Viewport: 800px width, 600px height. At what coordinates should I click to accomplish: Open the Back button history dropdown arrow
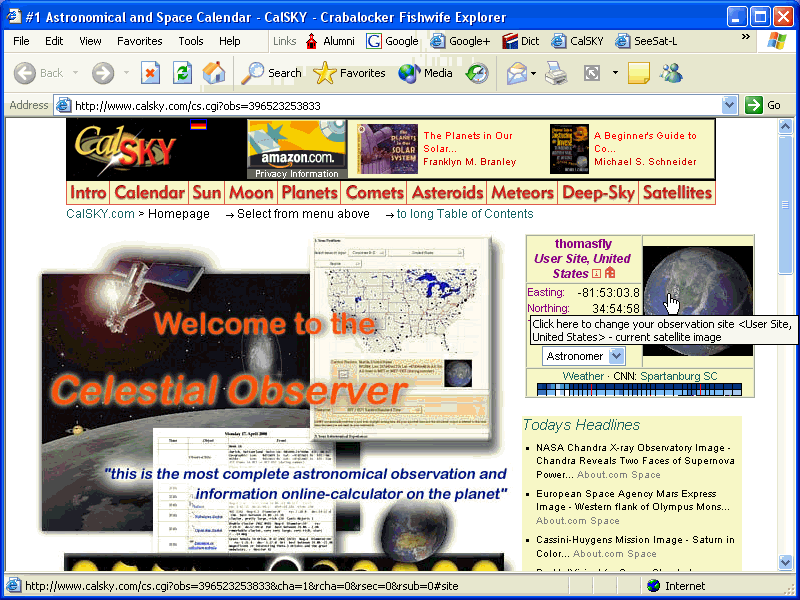tap(76, 73)
